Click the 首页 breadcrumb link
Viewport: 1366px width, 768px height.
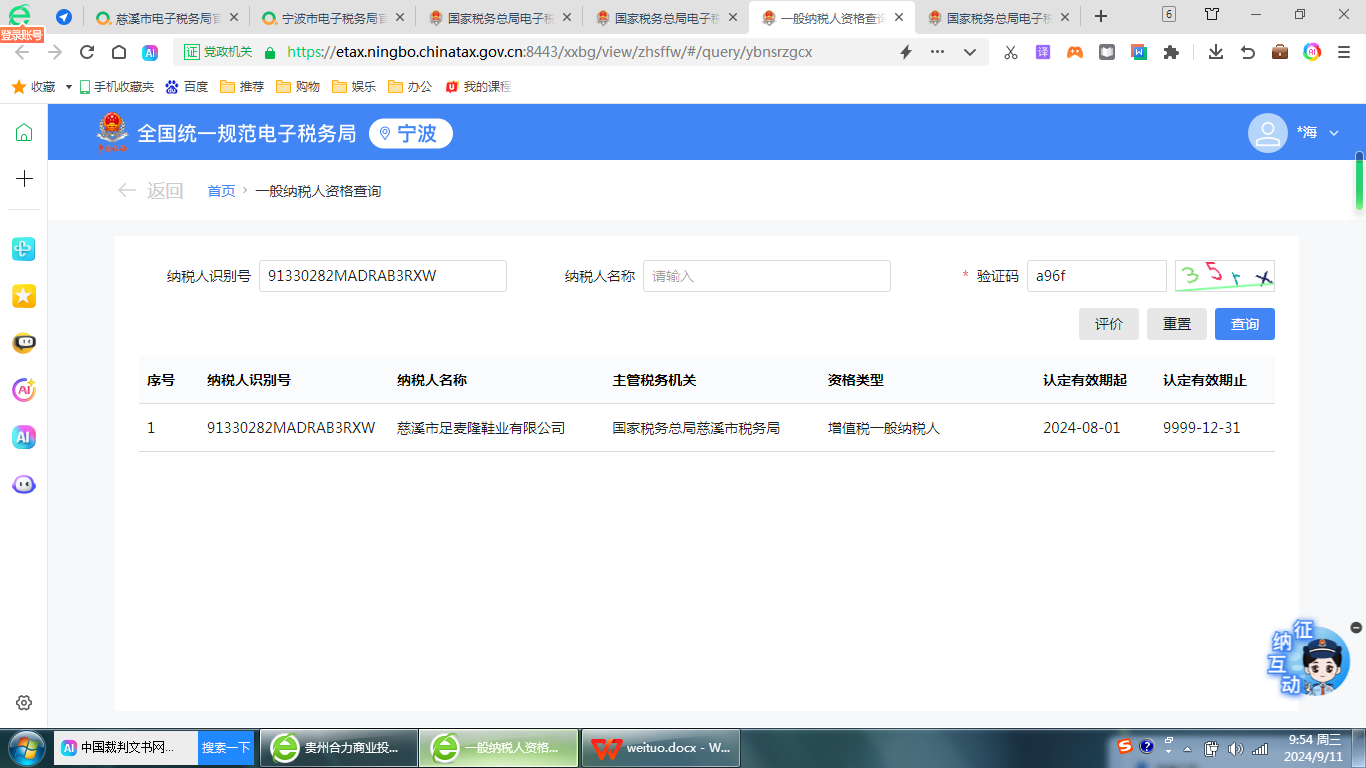pos(221,191)
